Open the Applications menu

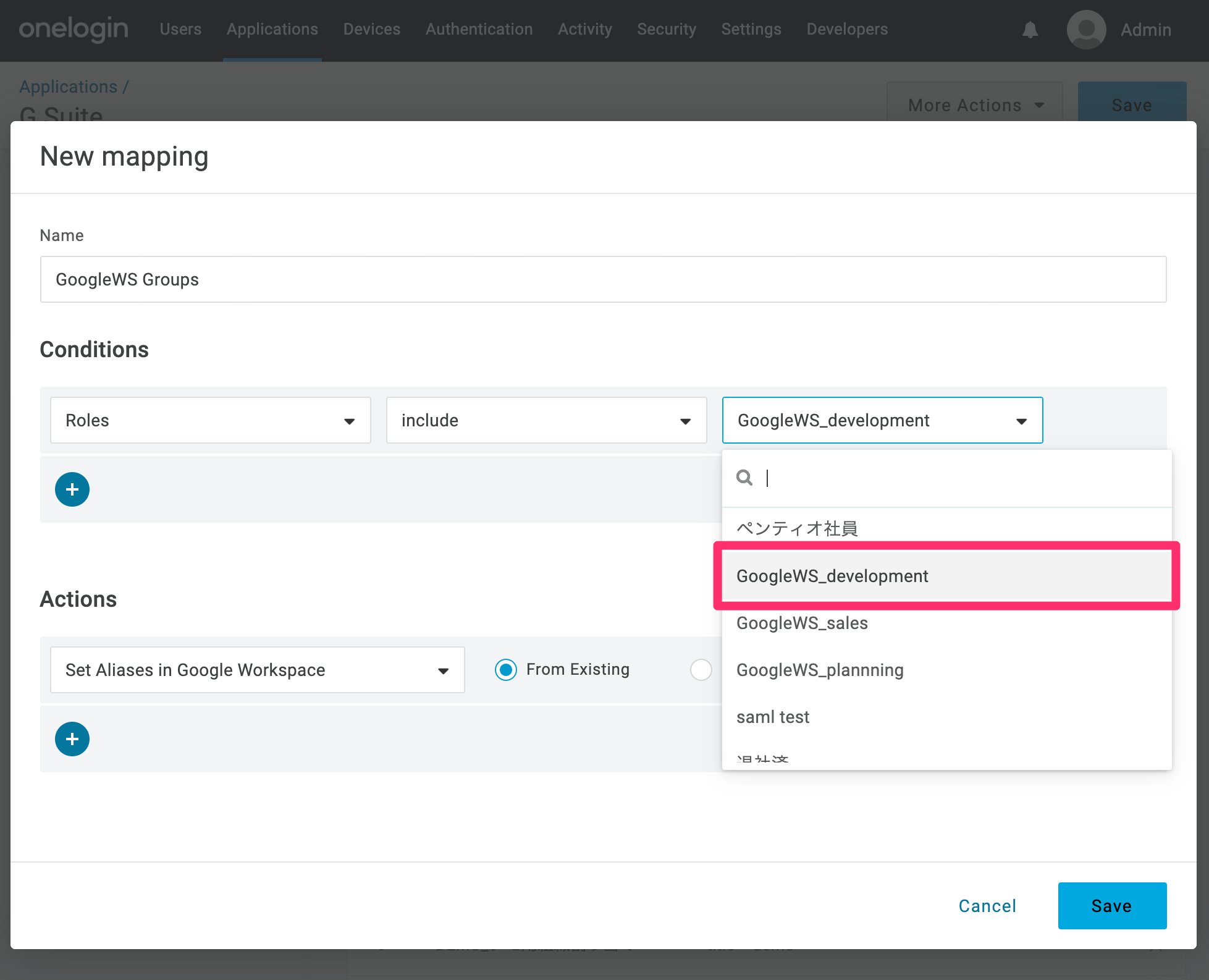pos(272,29)
